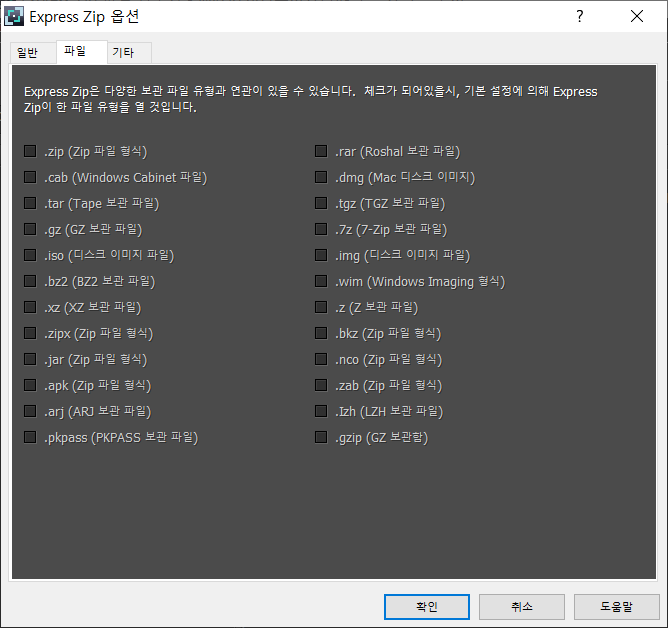Toggle the .img disk image checkbox

(x=321, y=255)
